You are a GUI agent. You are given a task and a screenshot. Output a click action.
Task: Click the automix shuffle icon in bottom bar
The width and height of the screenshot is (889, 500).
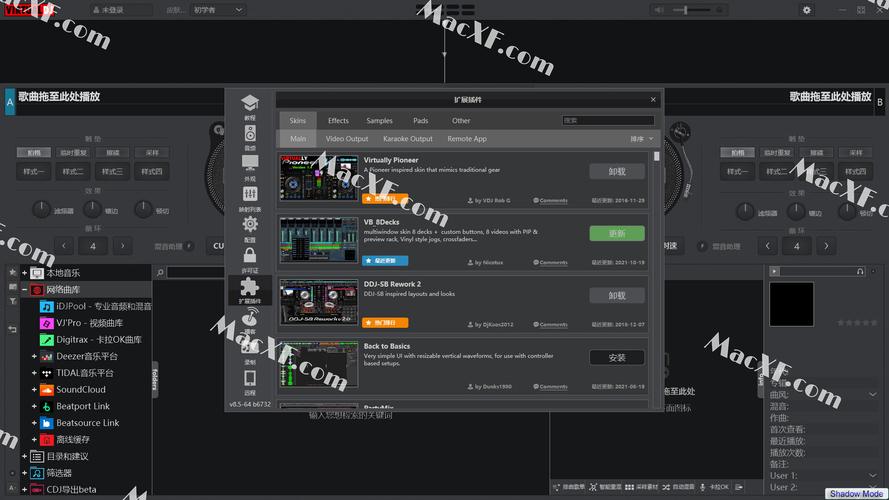(666, 487)
